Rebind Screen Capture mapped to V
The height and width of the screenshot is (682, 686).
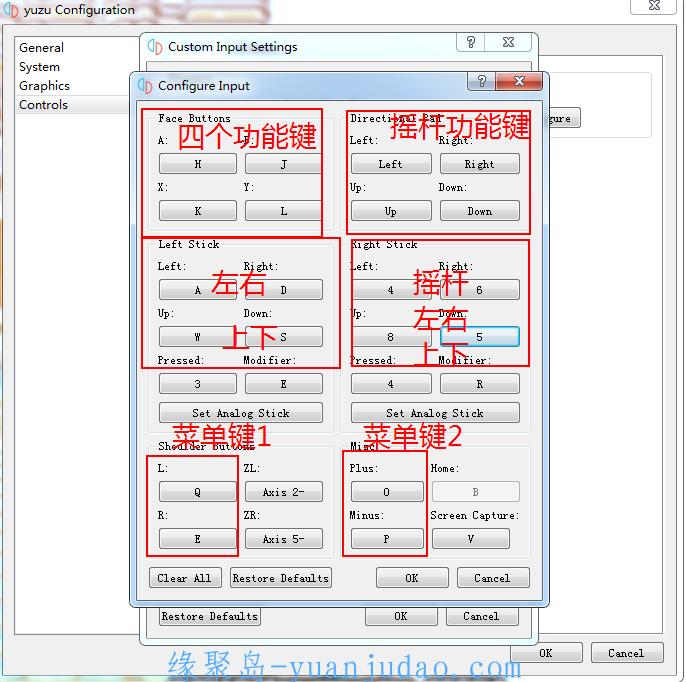coord(470,539)
